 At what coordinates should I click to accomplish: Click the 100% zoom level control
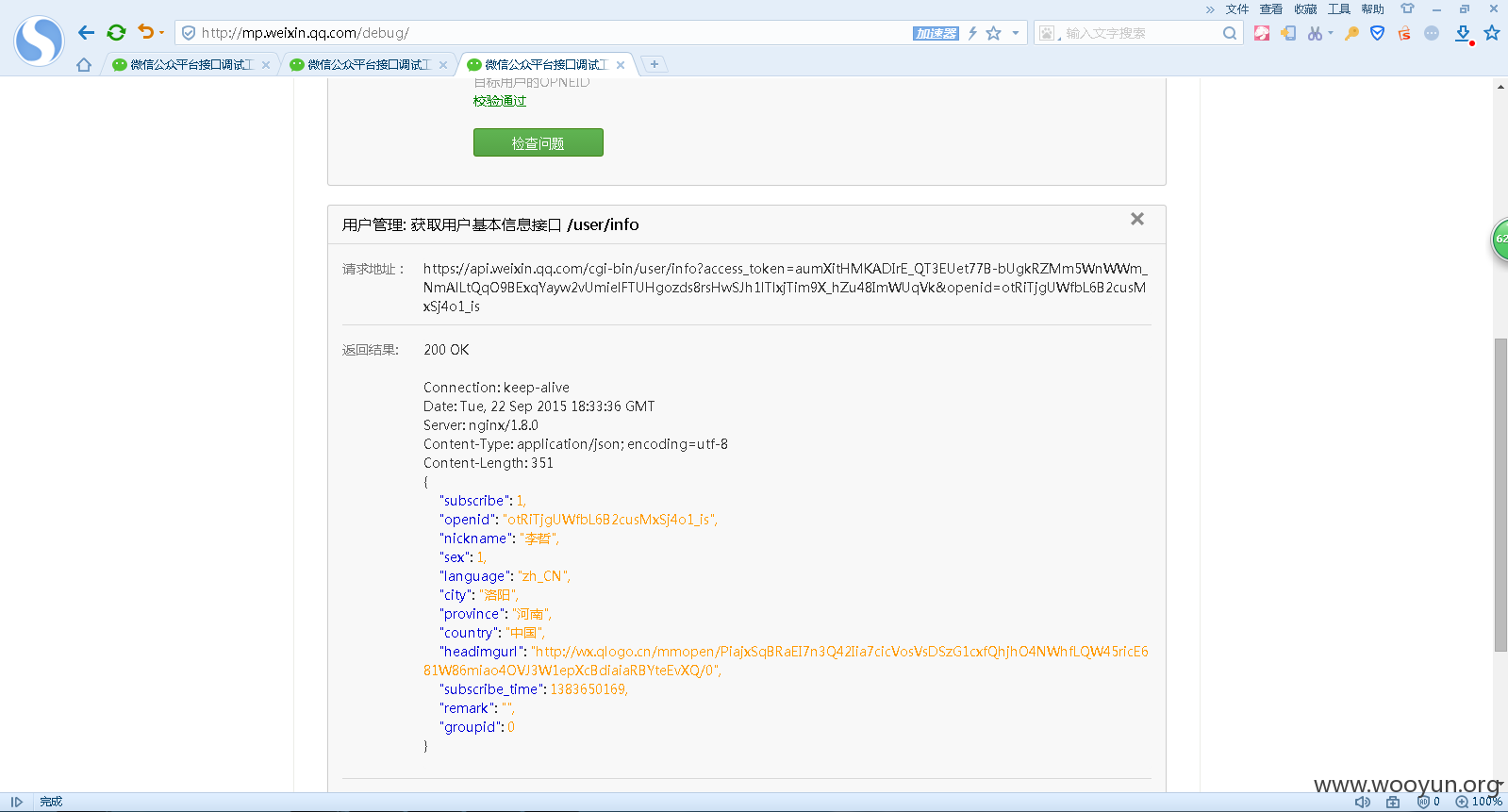pos(1479,802)
